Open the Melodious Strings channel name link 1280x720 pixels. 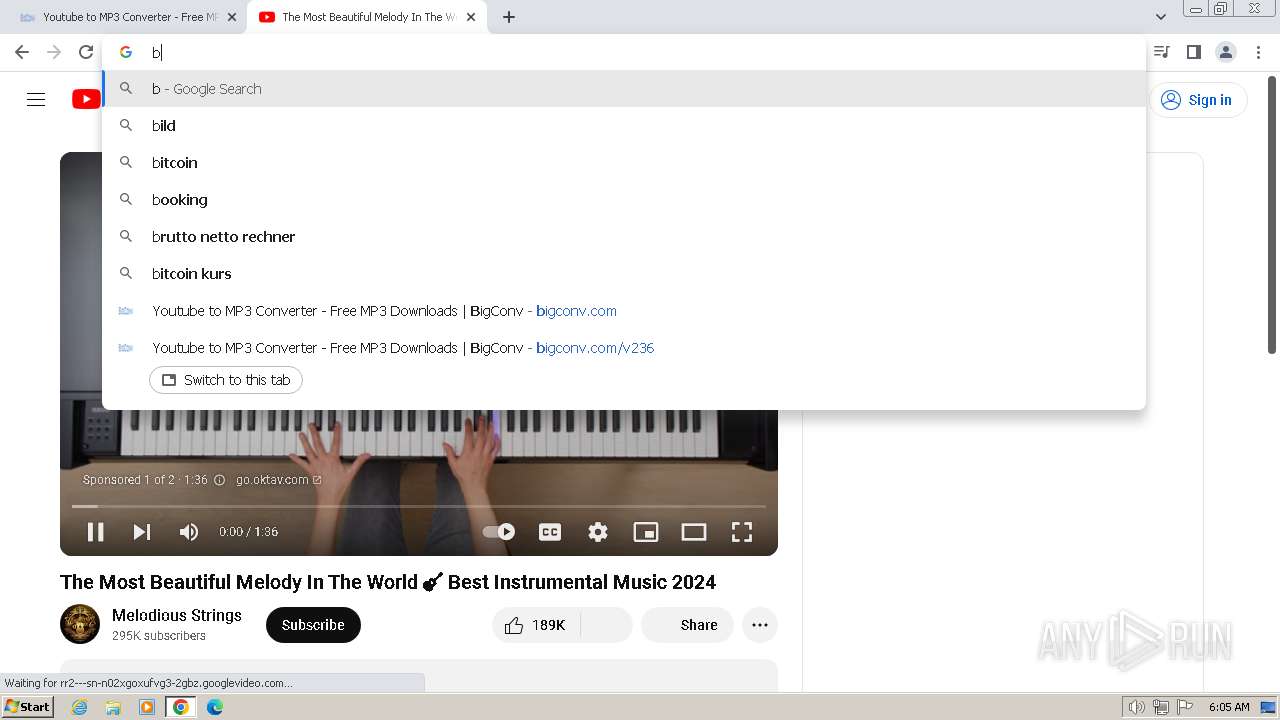pos(177,615)
